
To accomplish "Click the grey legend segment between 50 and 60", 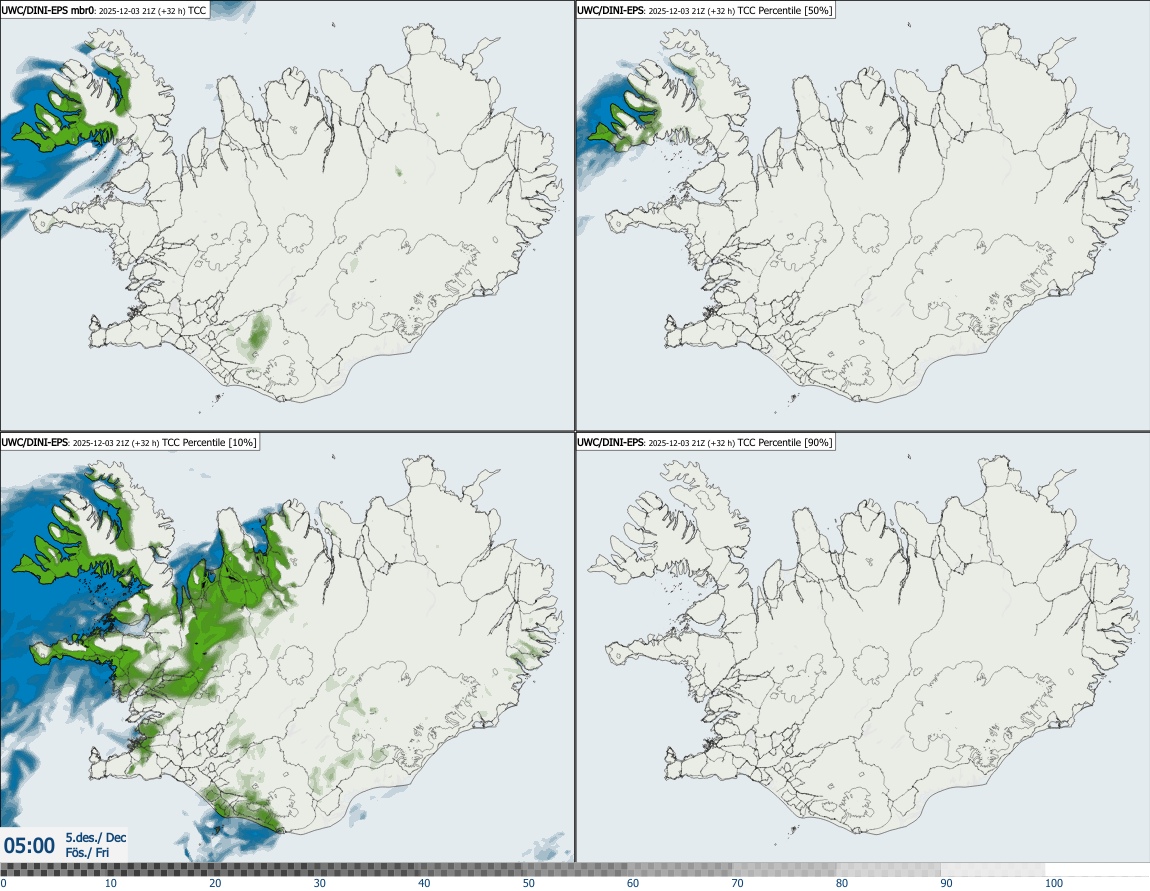I will (x=574, y=870).
